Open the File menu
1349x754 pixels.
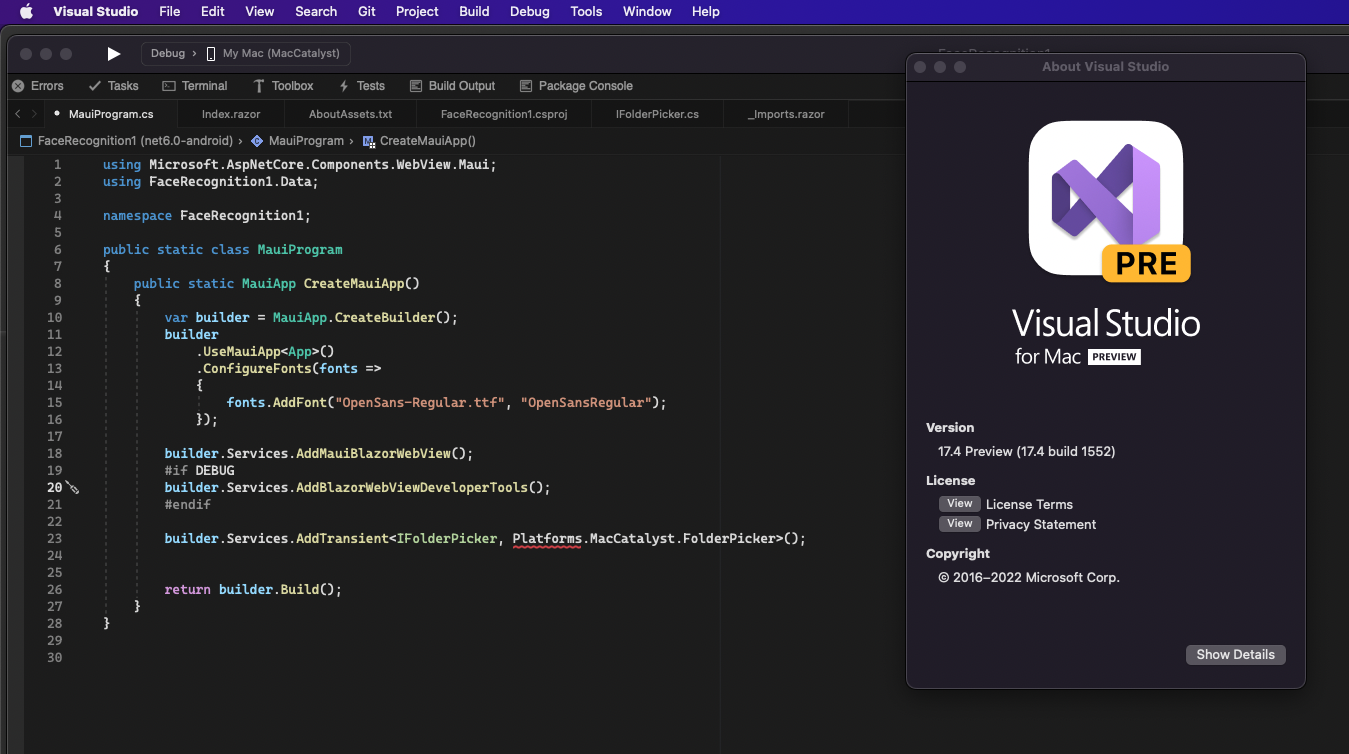[x=170, y=12]
